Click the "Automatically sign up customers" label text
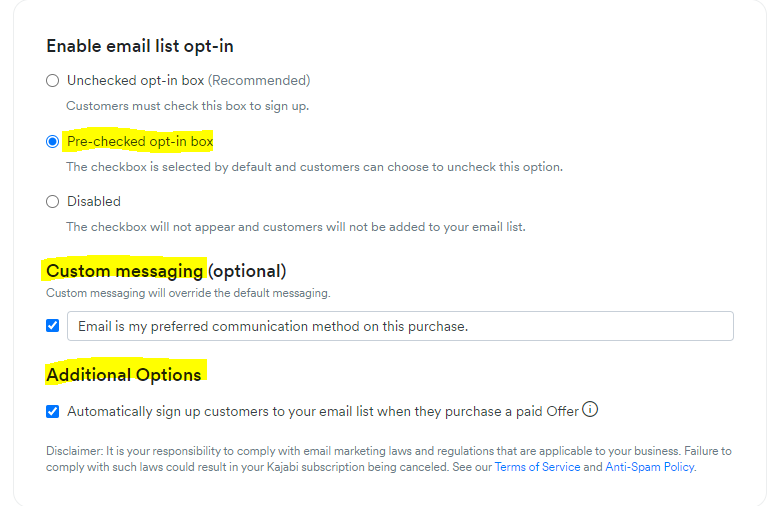This screenshot has height=506, width=772. pos(322,411)
